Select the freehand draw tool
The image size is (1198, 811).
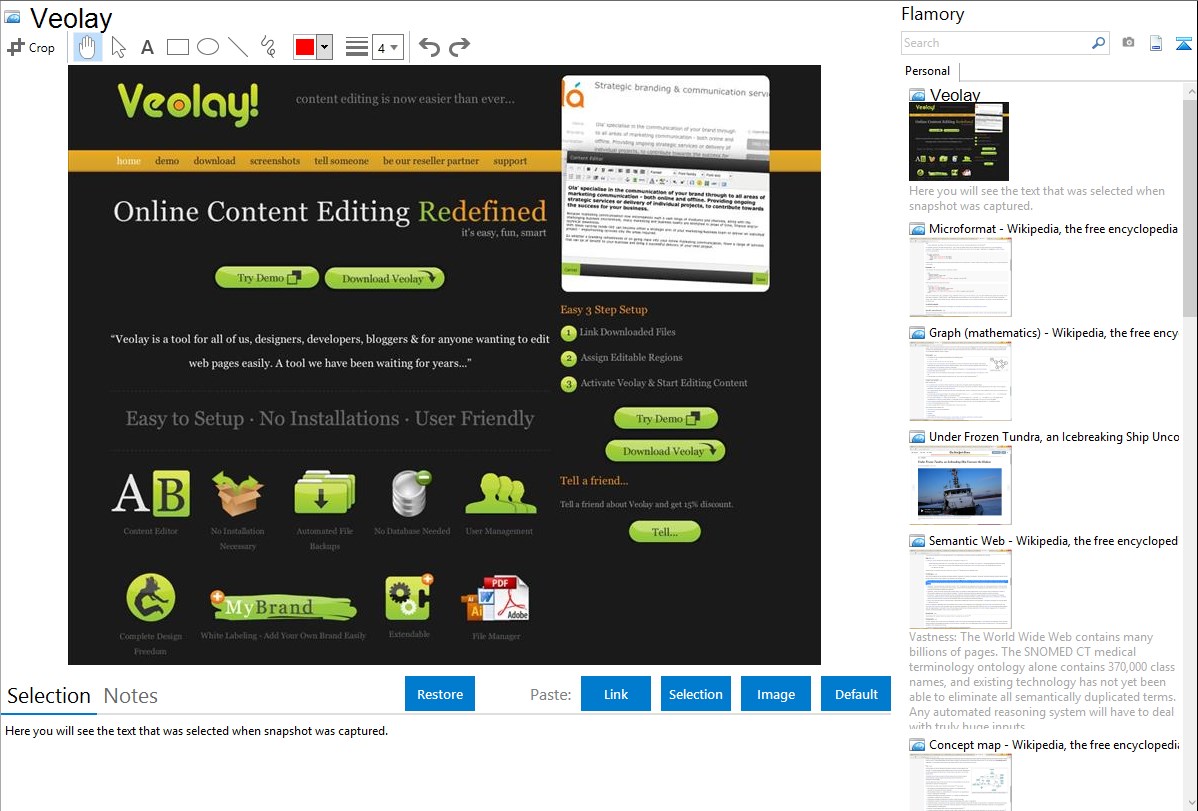coord(268,47)
